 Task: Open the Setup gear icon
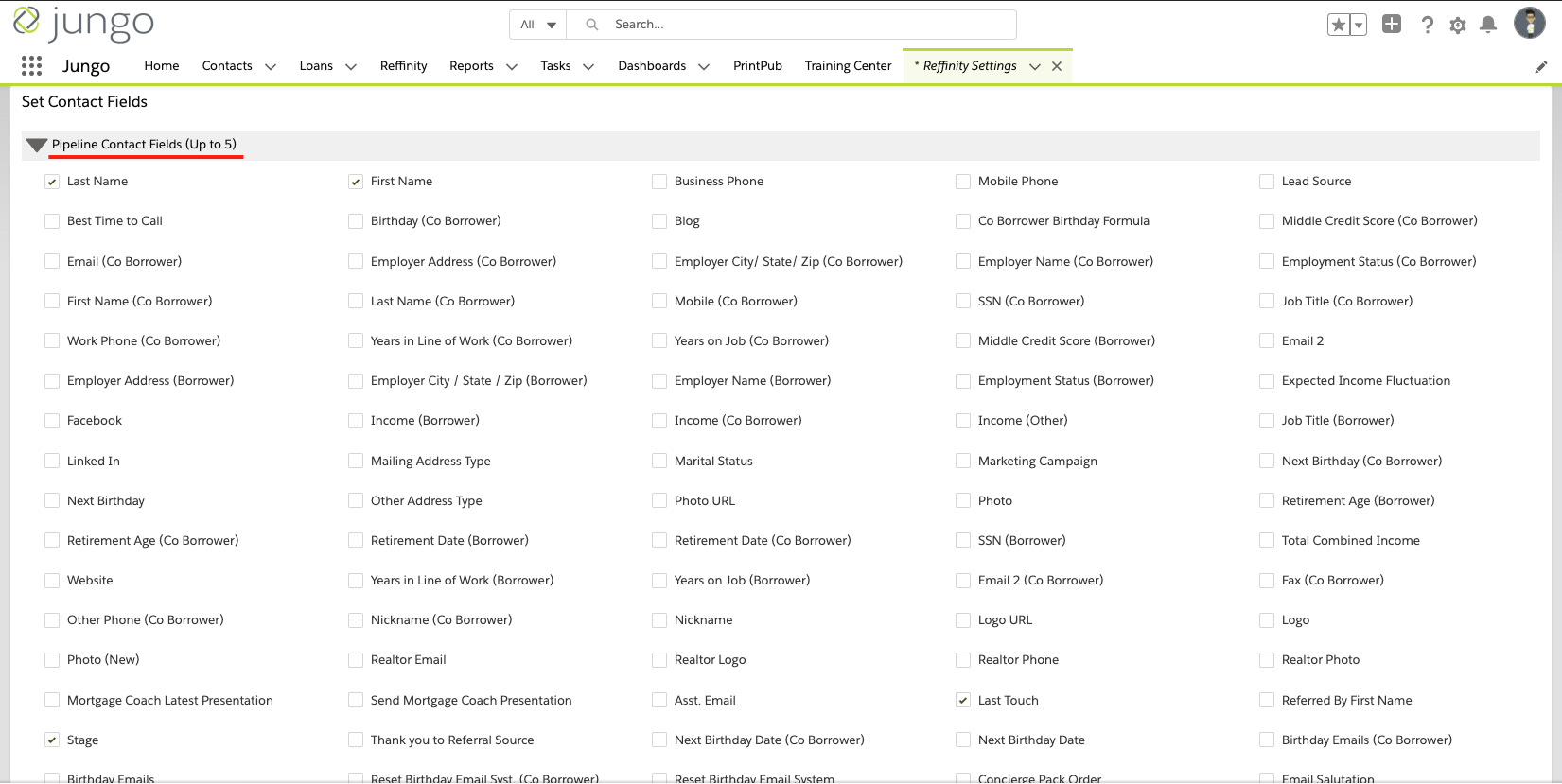tap(1457, 26)
